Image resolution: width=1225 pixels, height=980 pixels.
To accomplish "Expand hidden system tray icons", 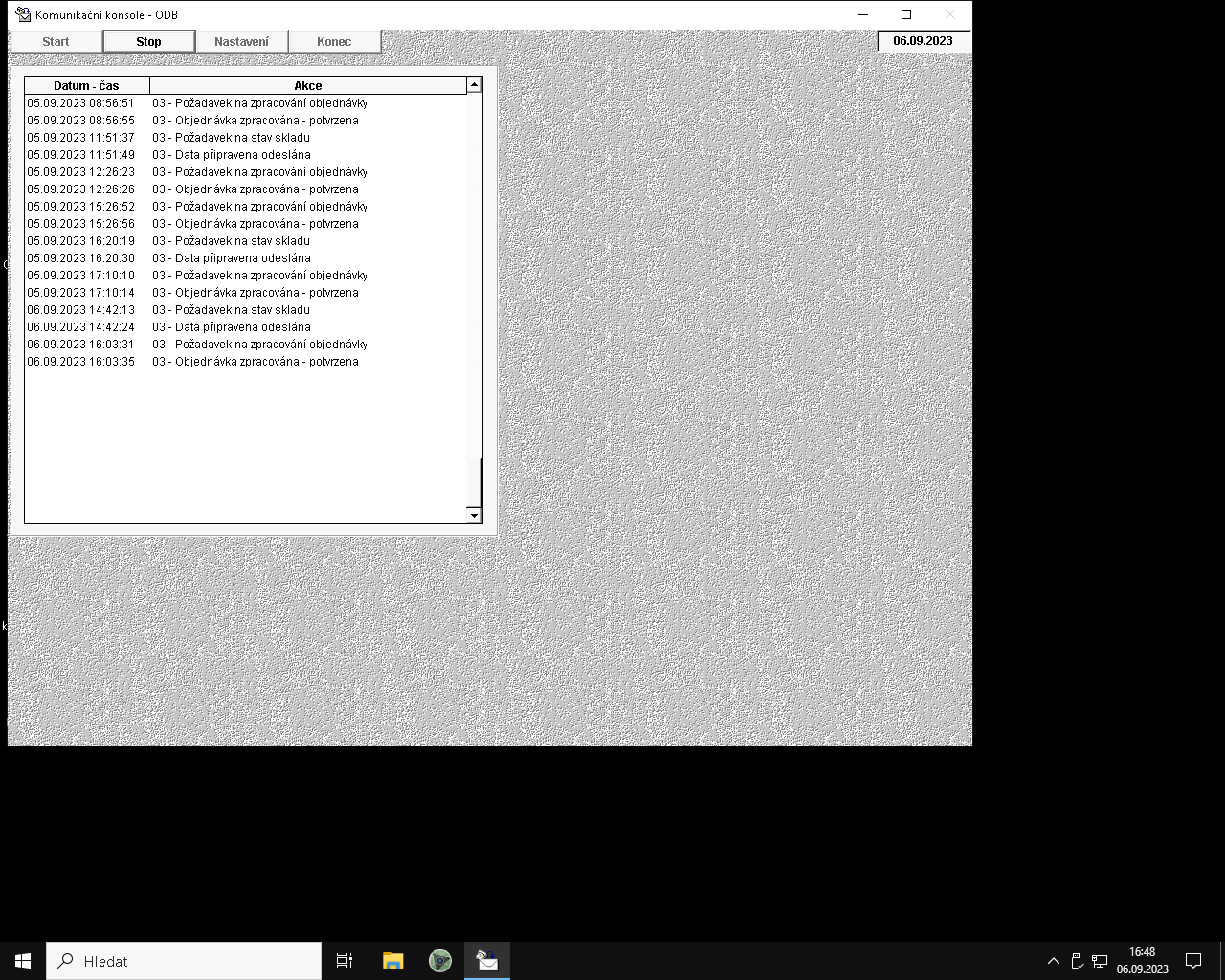I will click(1053, 960).
